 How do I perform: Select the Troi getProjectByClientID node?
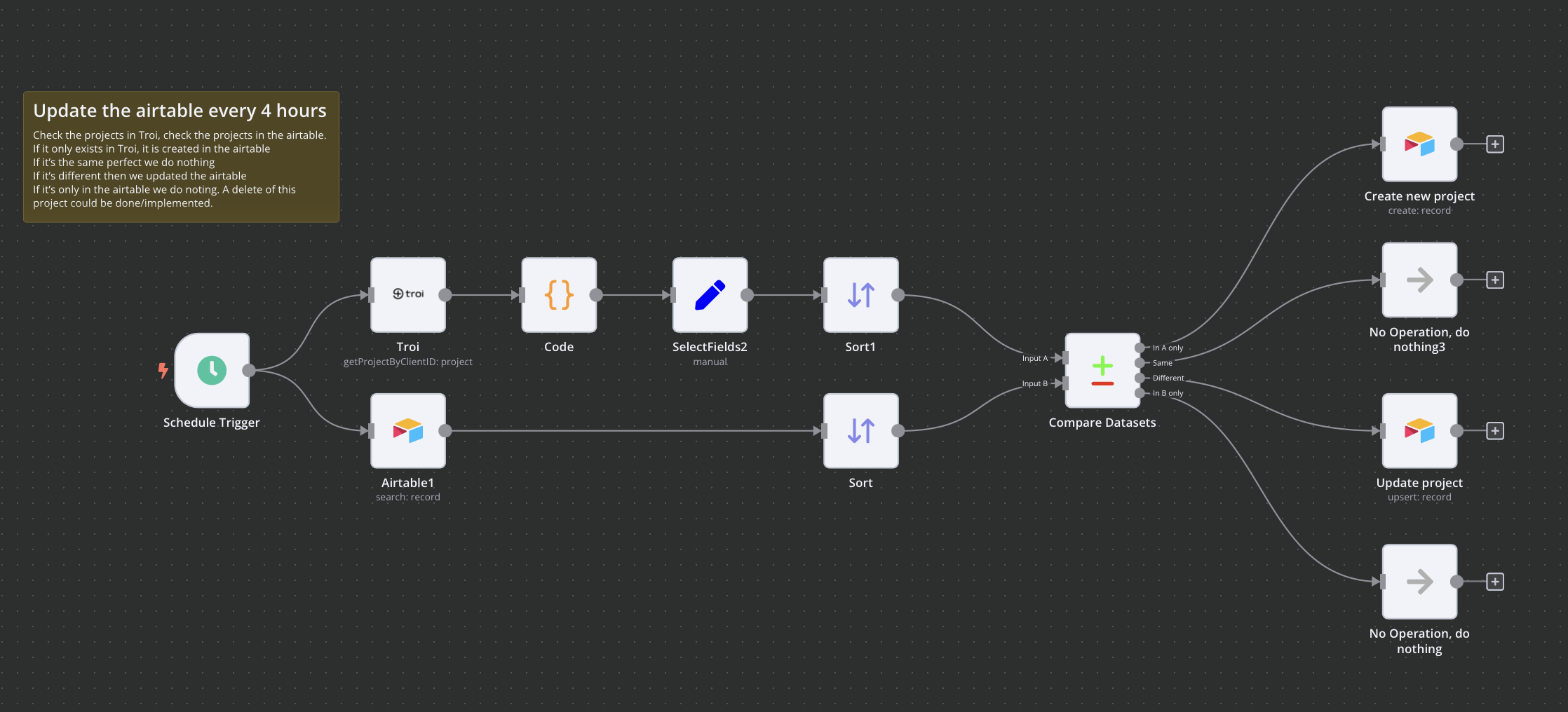(x=407, y=294)
